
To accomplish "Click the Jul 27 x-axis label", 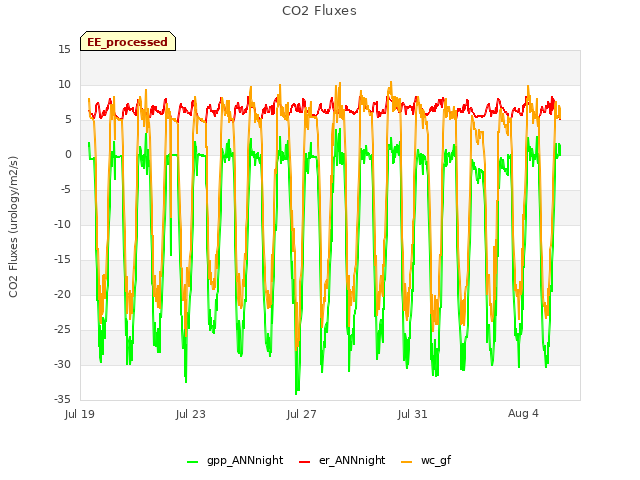I will click(x=302, y=414).
